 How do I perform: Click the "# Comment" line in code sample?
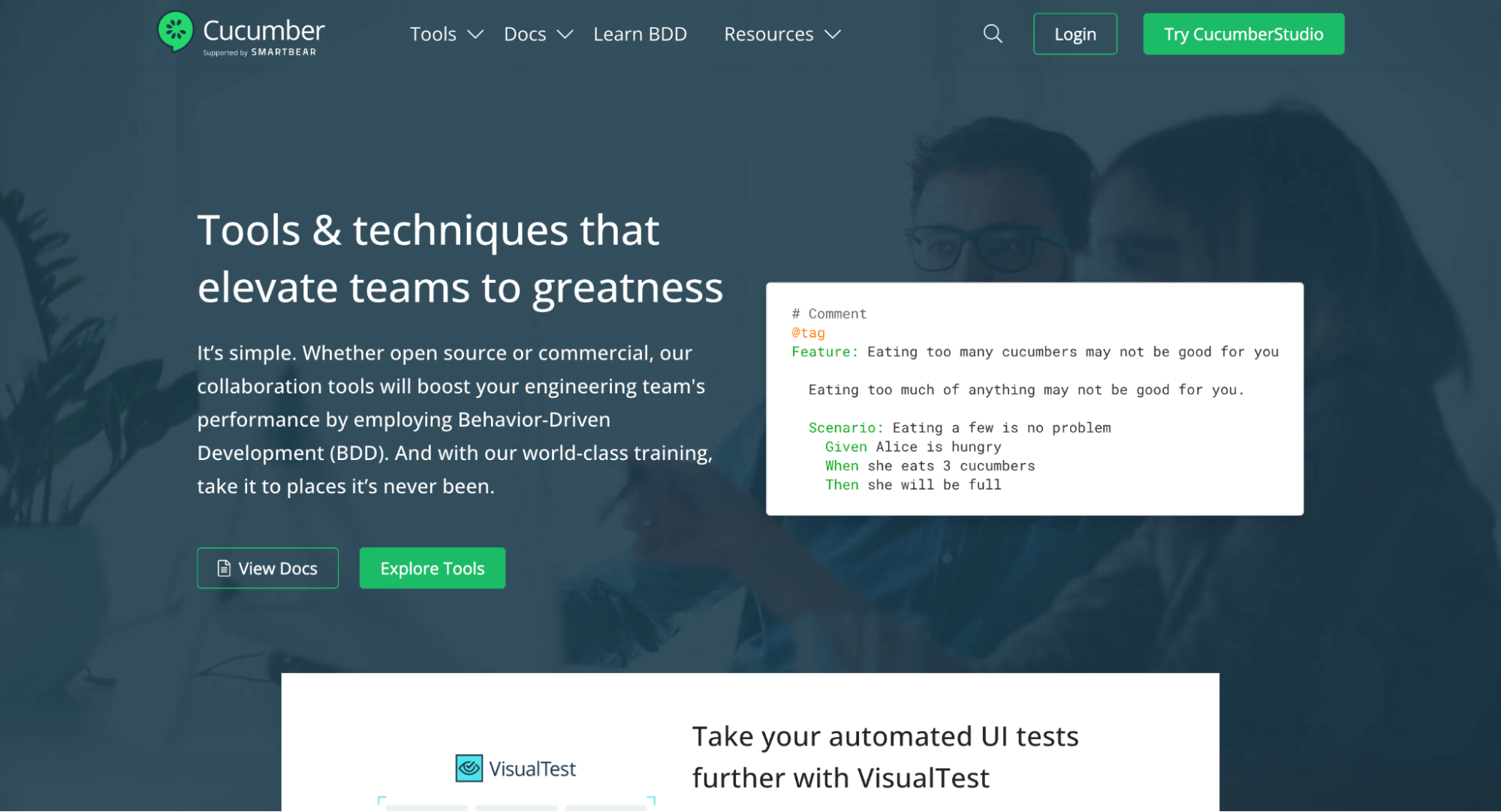tap(829, 314)
